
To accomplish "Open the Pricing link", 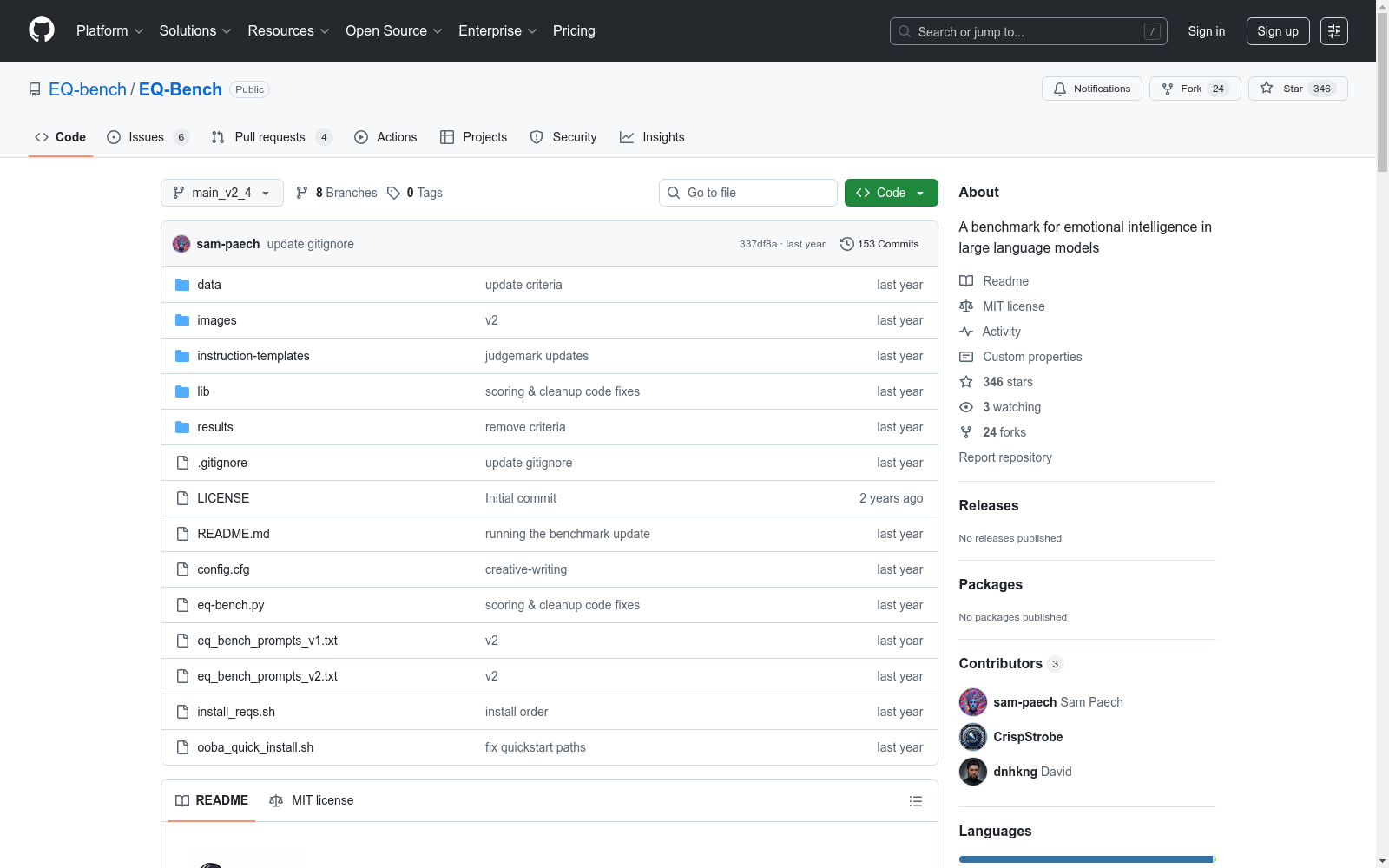I will [574, 31].
